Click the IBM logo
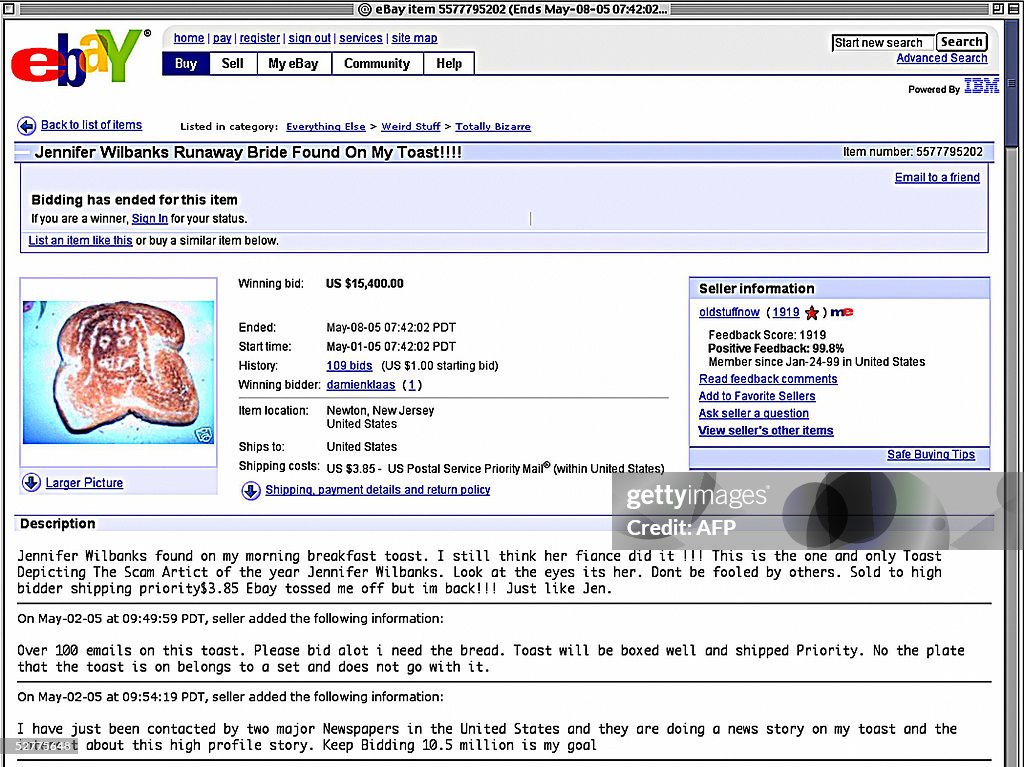Viewport: 1024px width, 767px height. coord(982,86)
